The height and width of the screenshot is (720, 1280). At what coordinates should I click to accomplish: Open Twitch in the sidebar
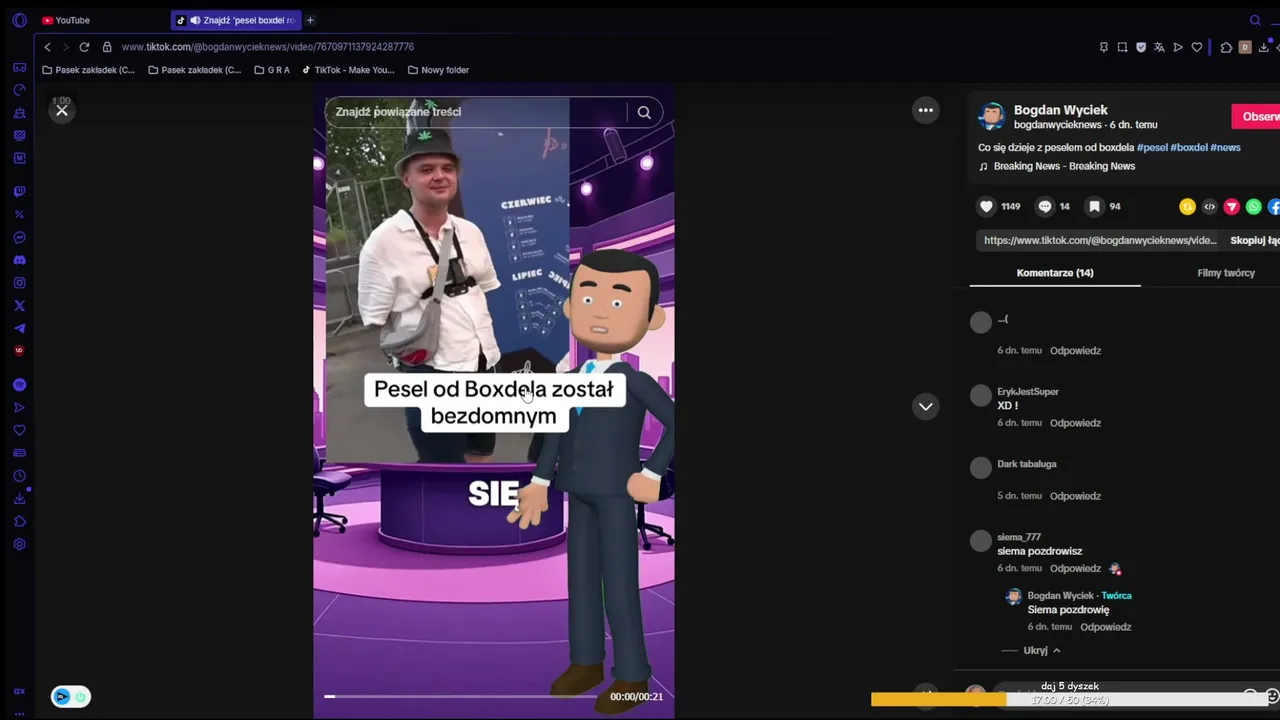[x=19, y=192]
